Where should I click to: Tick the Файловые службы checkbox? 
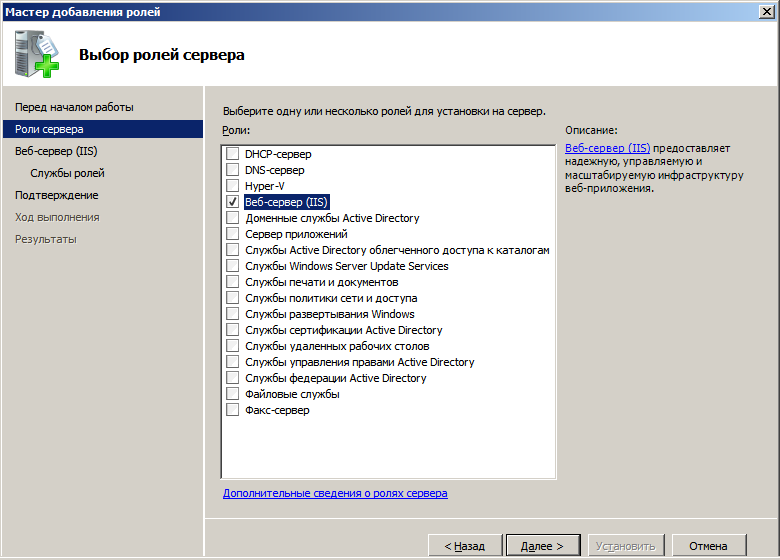pyautogui.click(x=232, y=394)
